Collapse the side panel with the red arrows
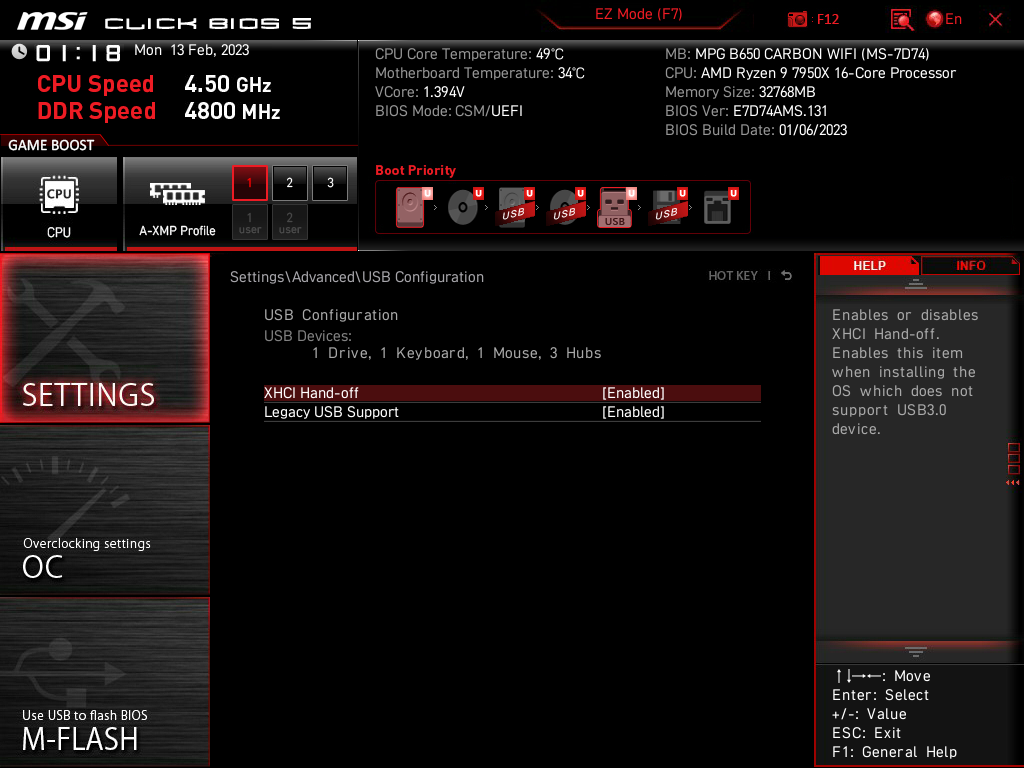 click(1013, 483)
